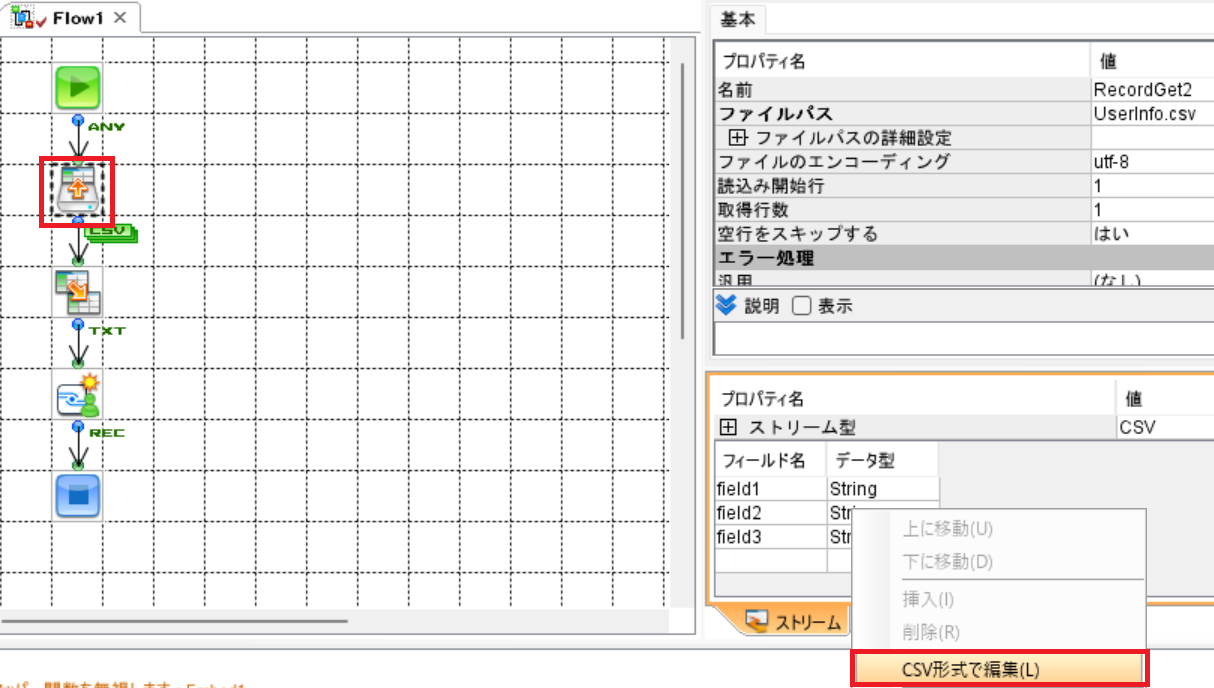Edit the 読込み開始行 value
The width and height of the screenshot is (1214, 688).
coord(1152,186)
